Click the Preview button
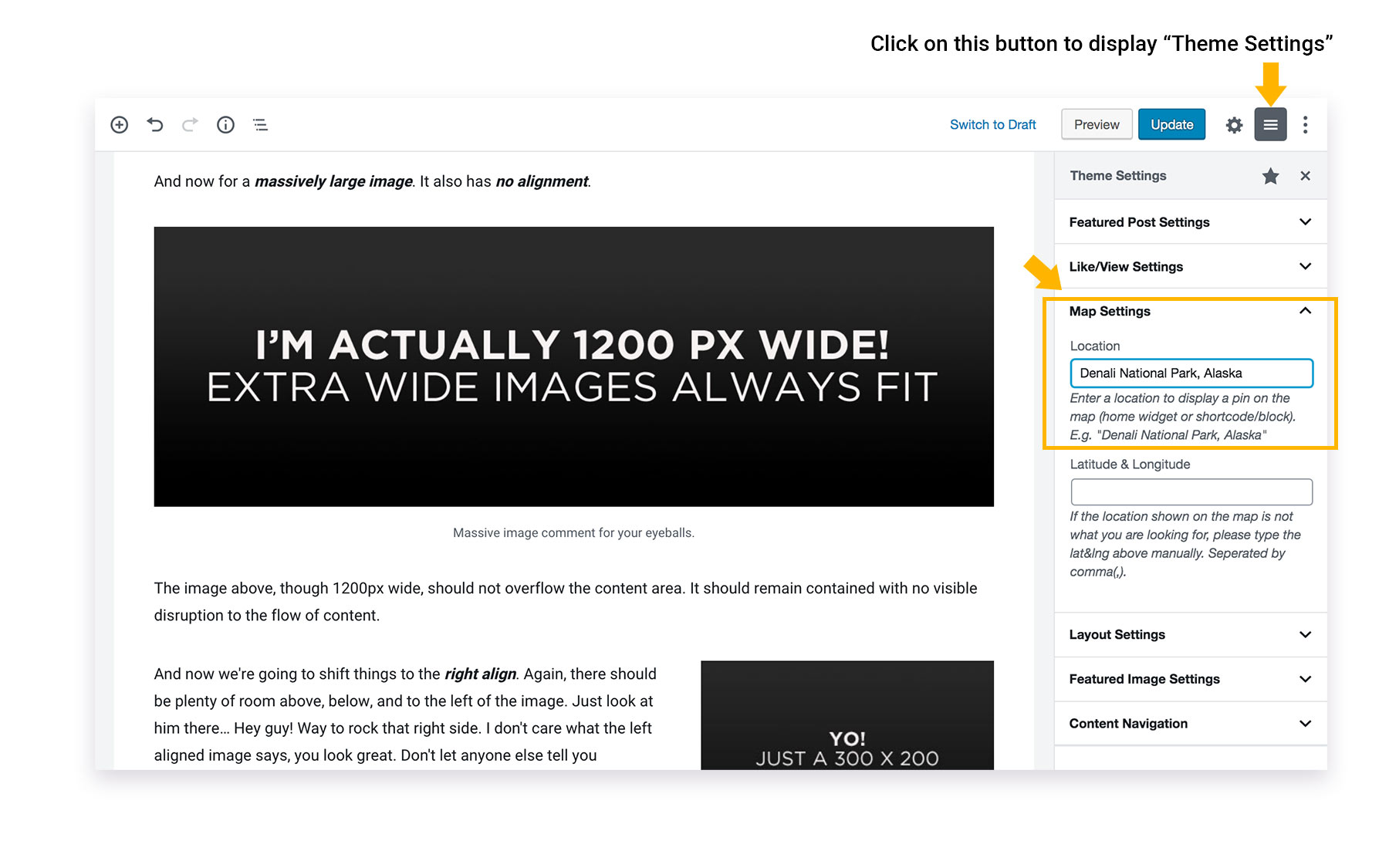Viewport: 1389px width, 868px height. coord(1097,124)
